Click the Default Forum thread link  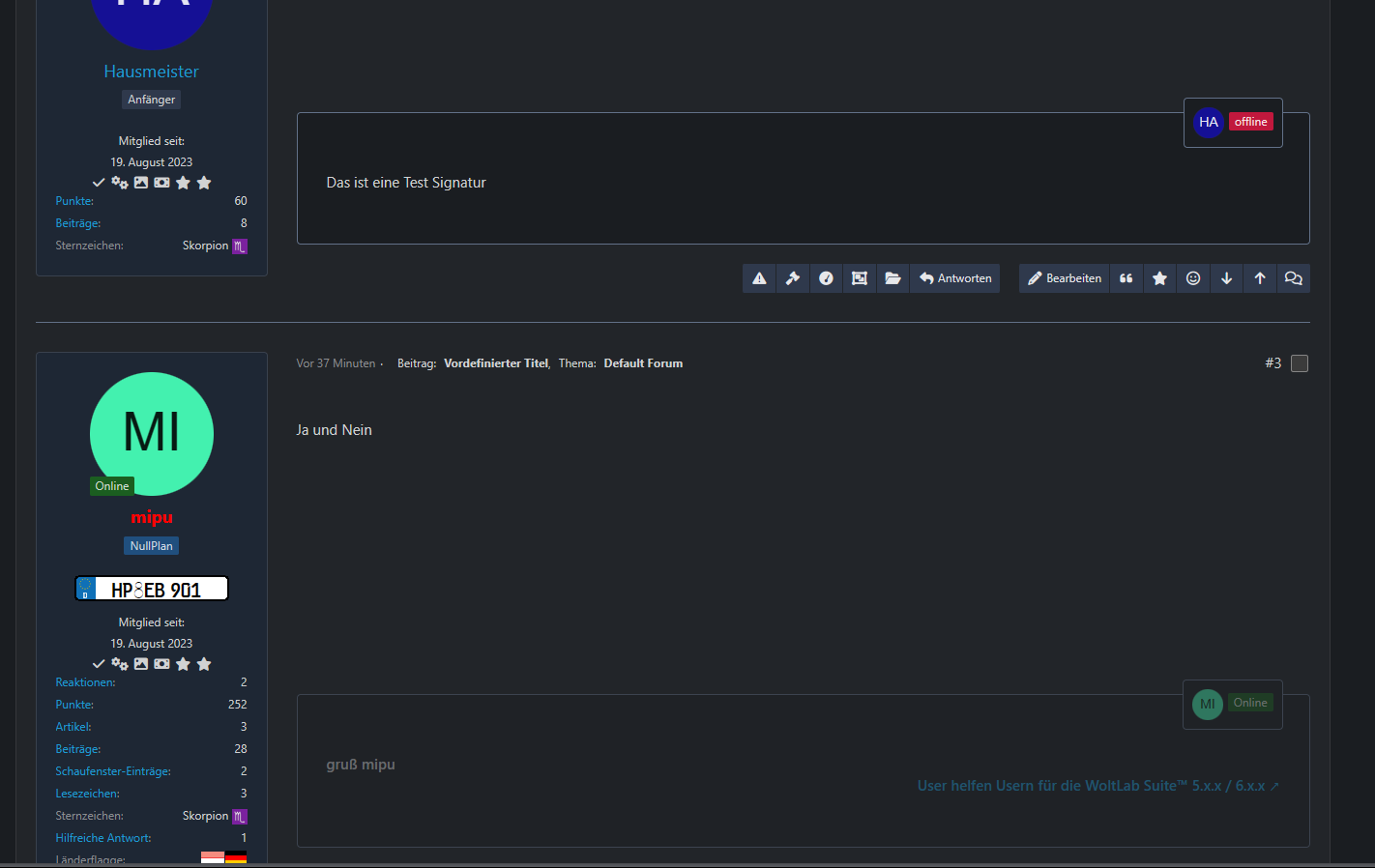coord(643,363)
